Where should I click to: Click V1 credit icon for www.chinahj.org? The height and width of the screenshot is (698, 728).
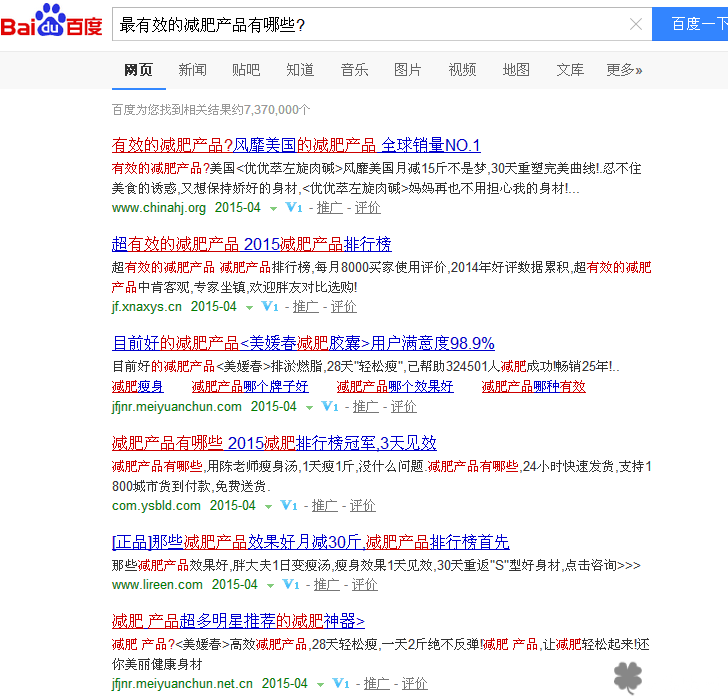(x=294, y=208)
